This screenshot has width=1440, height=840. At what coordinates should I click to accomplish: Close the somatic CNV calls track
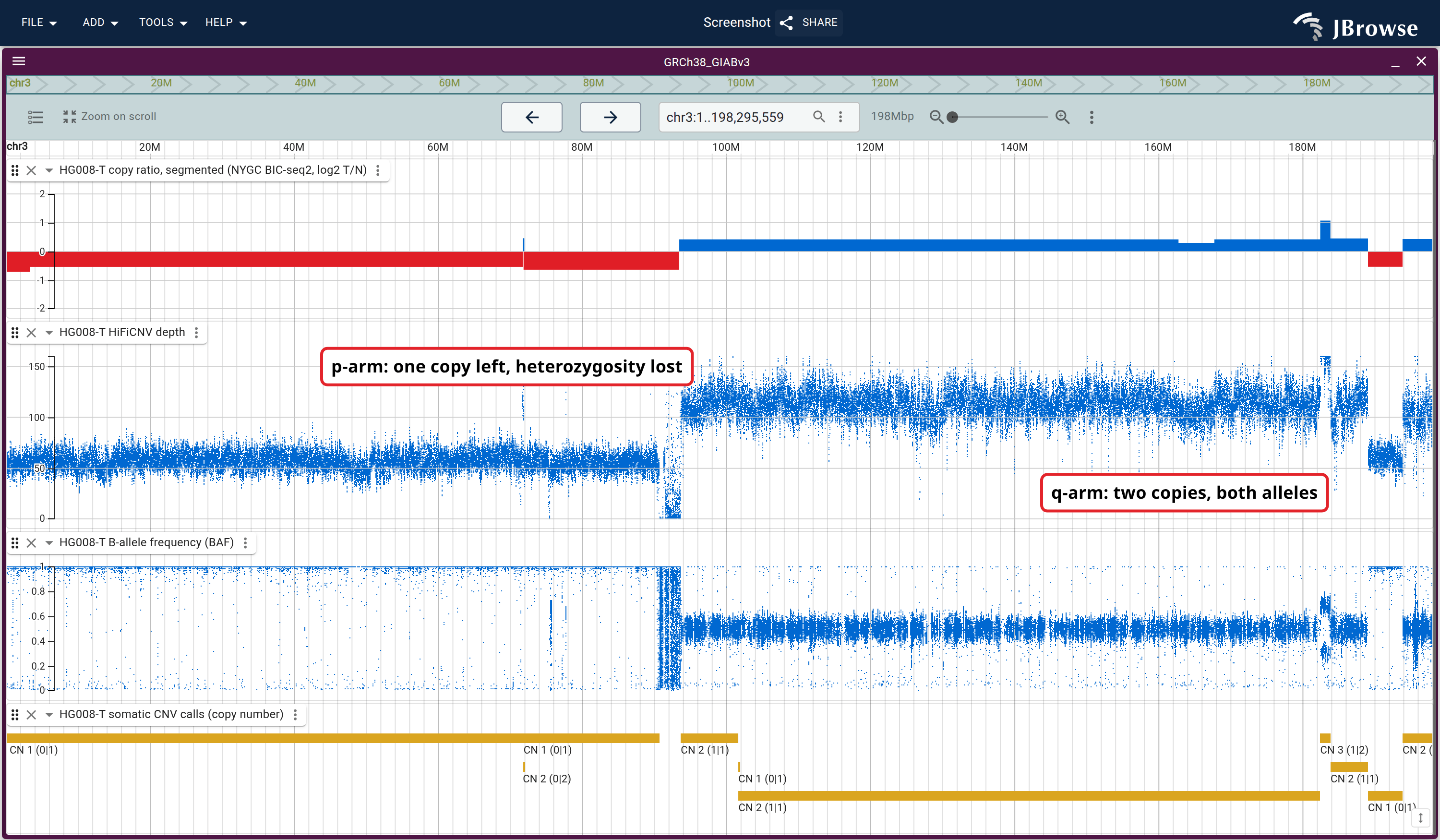click(x=31, y=715)
